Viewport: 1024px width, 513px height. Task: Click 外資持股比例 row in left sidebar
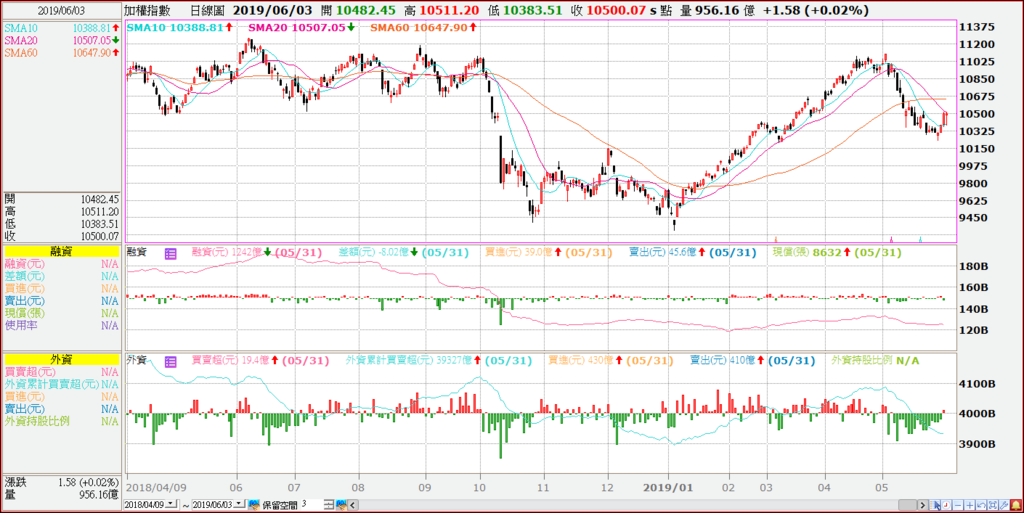(61, 421)
